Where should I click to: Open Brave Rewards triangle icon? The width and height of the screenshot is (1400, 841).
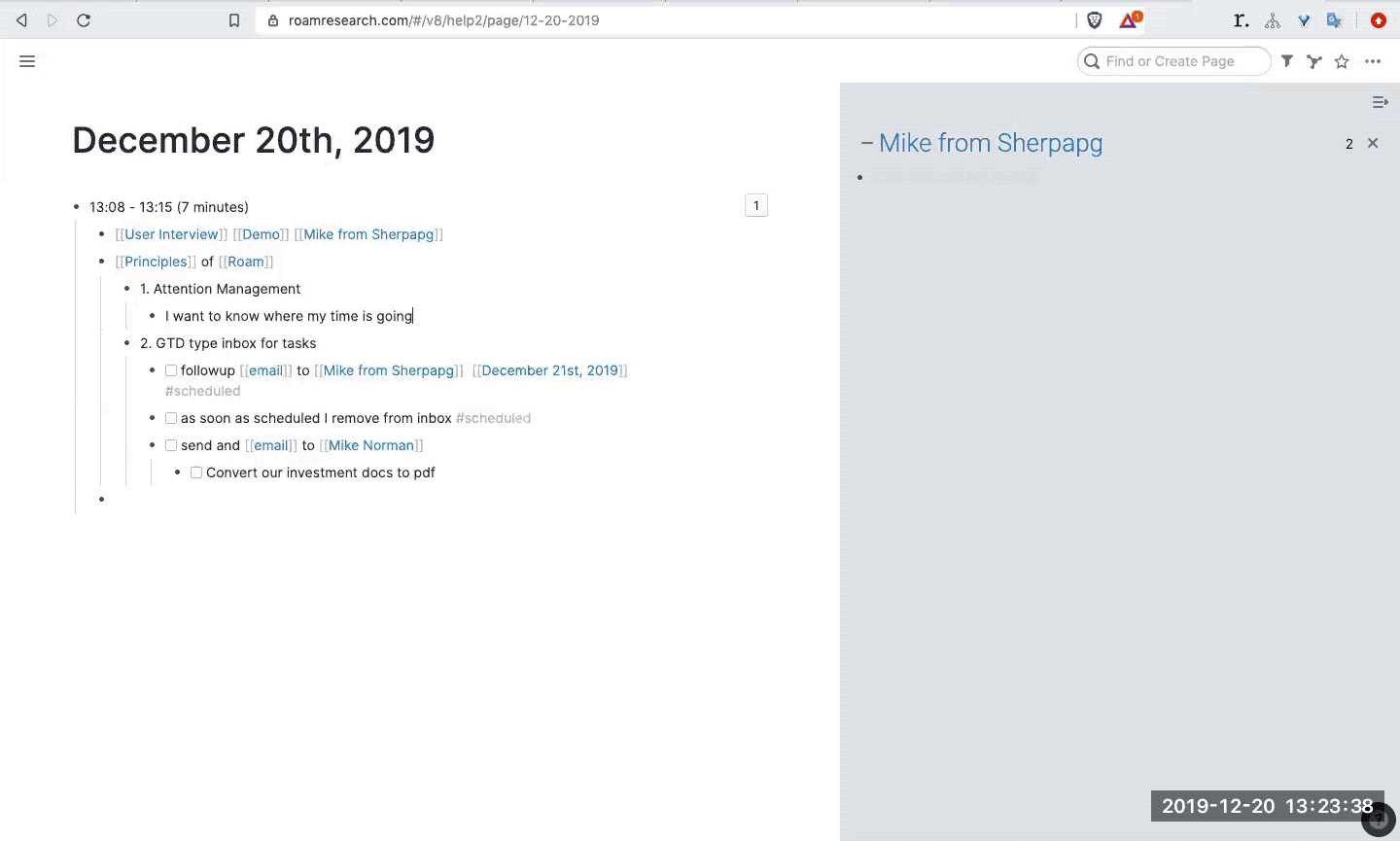pos(1129,19)
